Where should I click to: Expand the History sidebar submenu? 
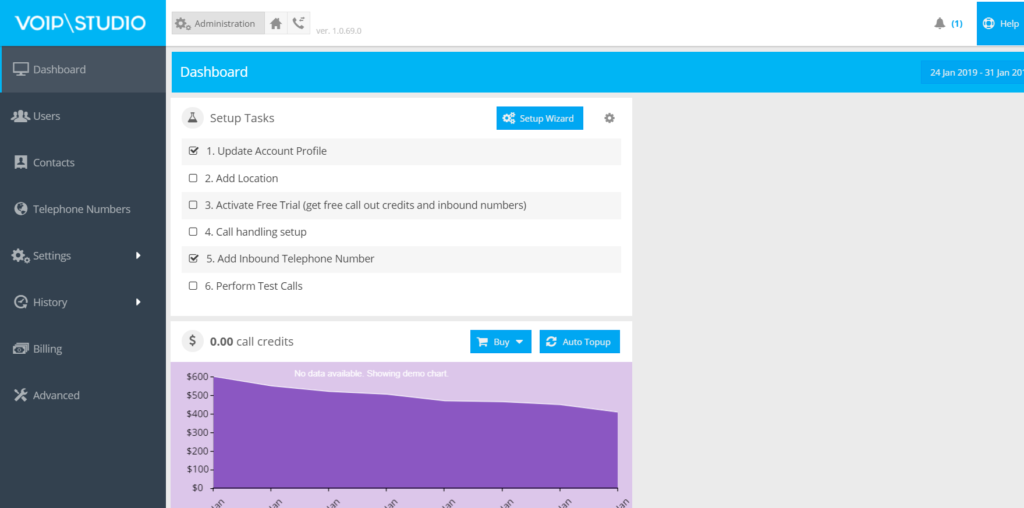point(138,302)
